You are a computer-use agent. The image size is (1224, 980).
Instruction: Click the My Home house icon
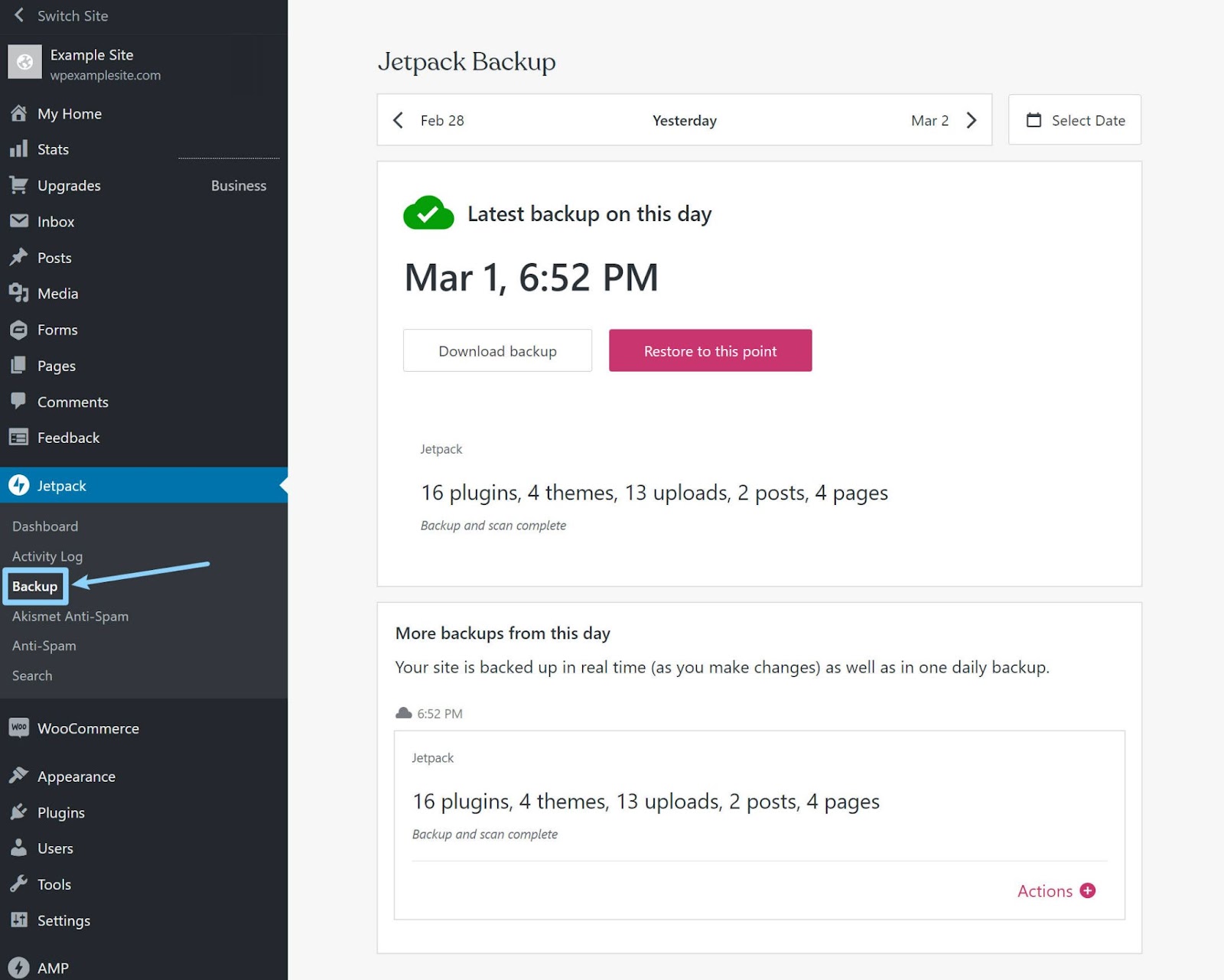click(19, 113)
